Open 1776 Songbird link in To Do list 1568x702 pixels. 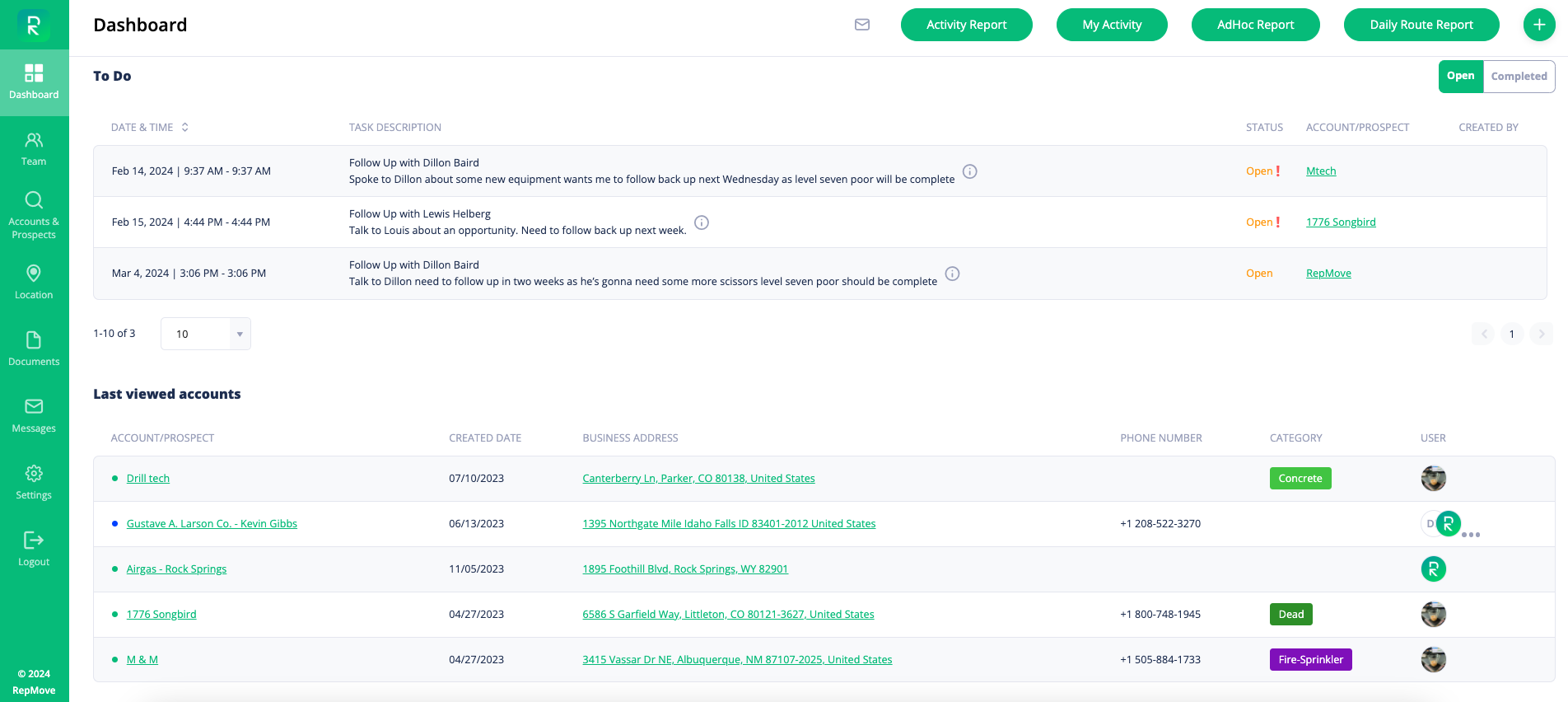(1341, 222)
